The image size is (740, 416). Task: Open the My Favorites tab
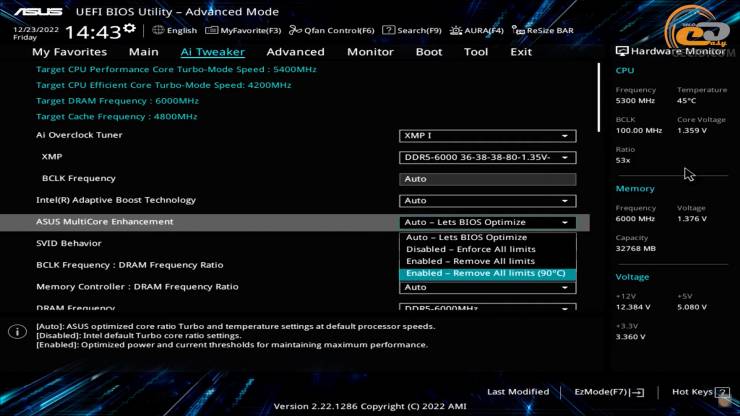[x=69, y=52]
